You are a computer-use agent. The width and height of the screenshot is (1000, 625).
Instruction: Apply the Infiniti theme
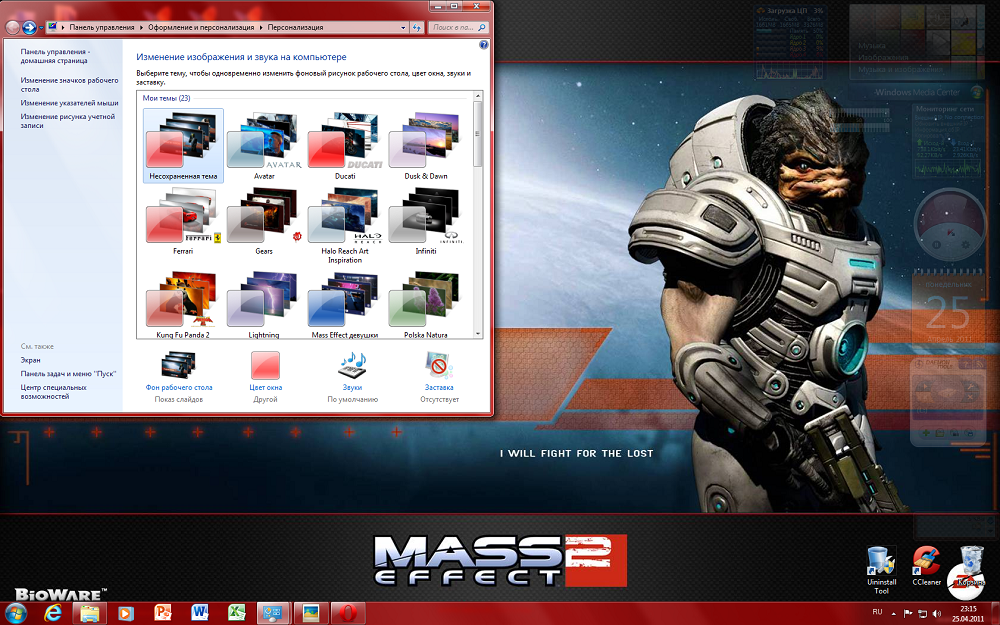pos(426,221)
